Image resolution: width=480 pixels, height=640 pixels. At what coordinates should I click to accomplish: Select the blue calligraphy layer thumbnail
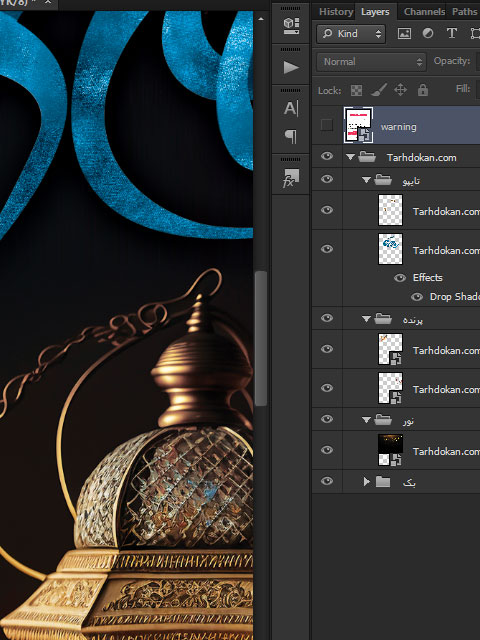(390, 249)
